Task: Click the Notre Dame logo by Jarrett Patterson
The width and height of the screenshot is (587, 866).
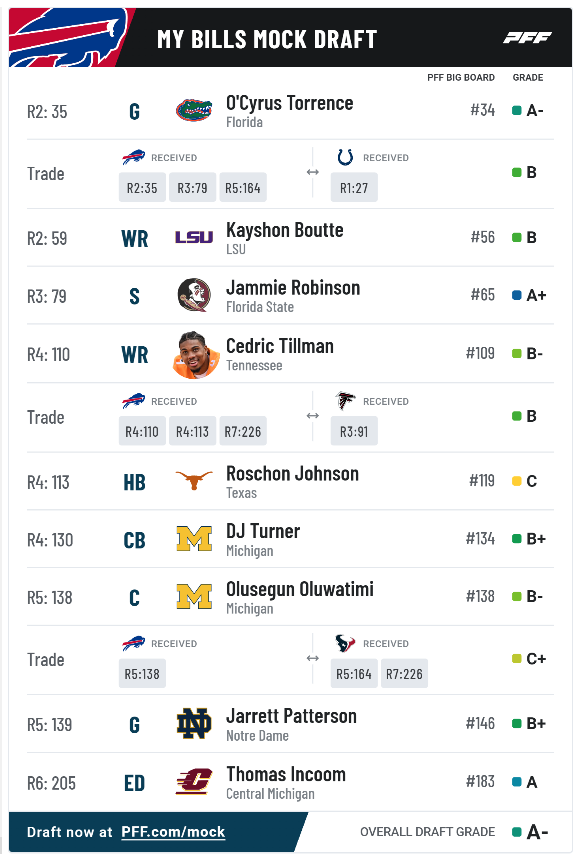Action: click(x=194, y=724)
